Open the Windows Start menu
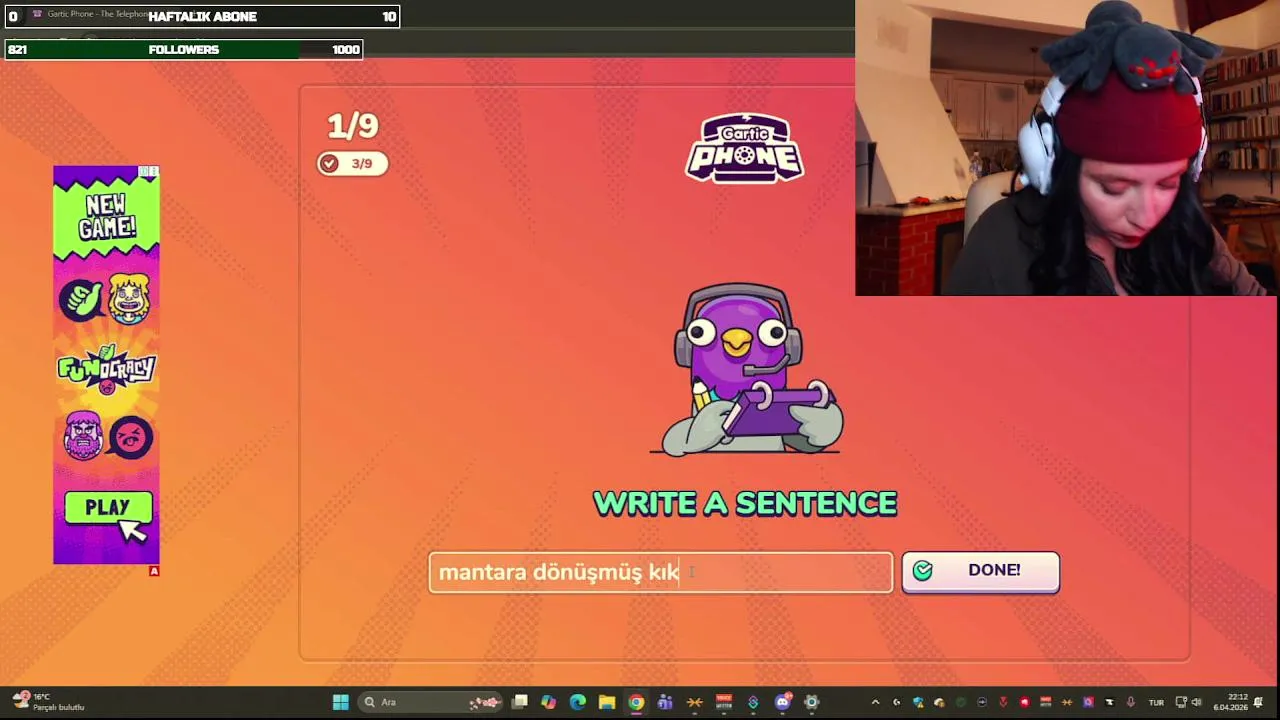 (x=340, y=702)
